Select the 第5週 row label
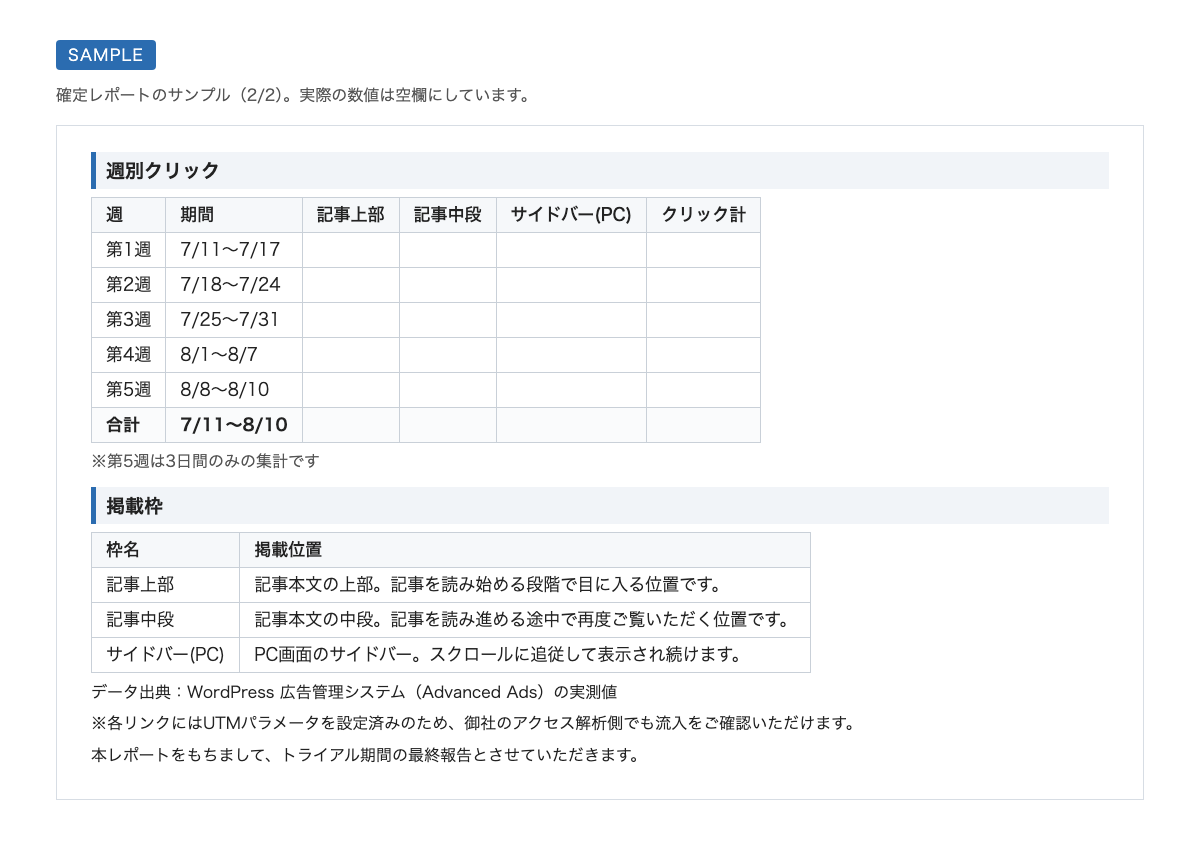This screenshot has height=844, width=1200. click(x=129, y=390)
